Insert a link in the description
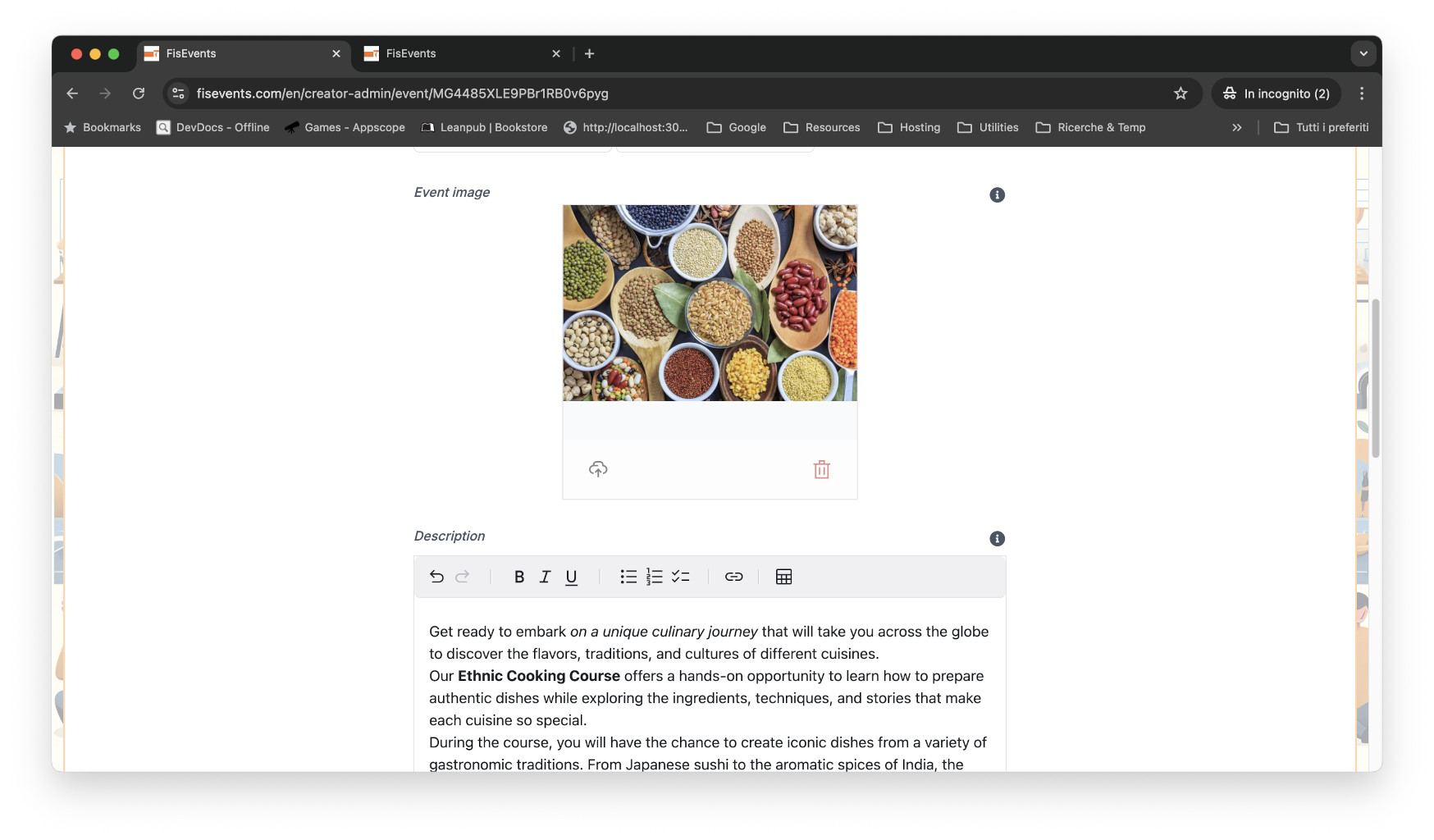1434x840 pixels. point(734,577)
